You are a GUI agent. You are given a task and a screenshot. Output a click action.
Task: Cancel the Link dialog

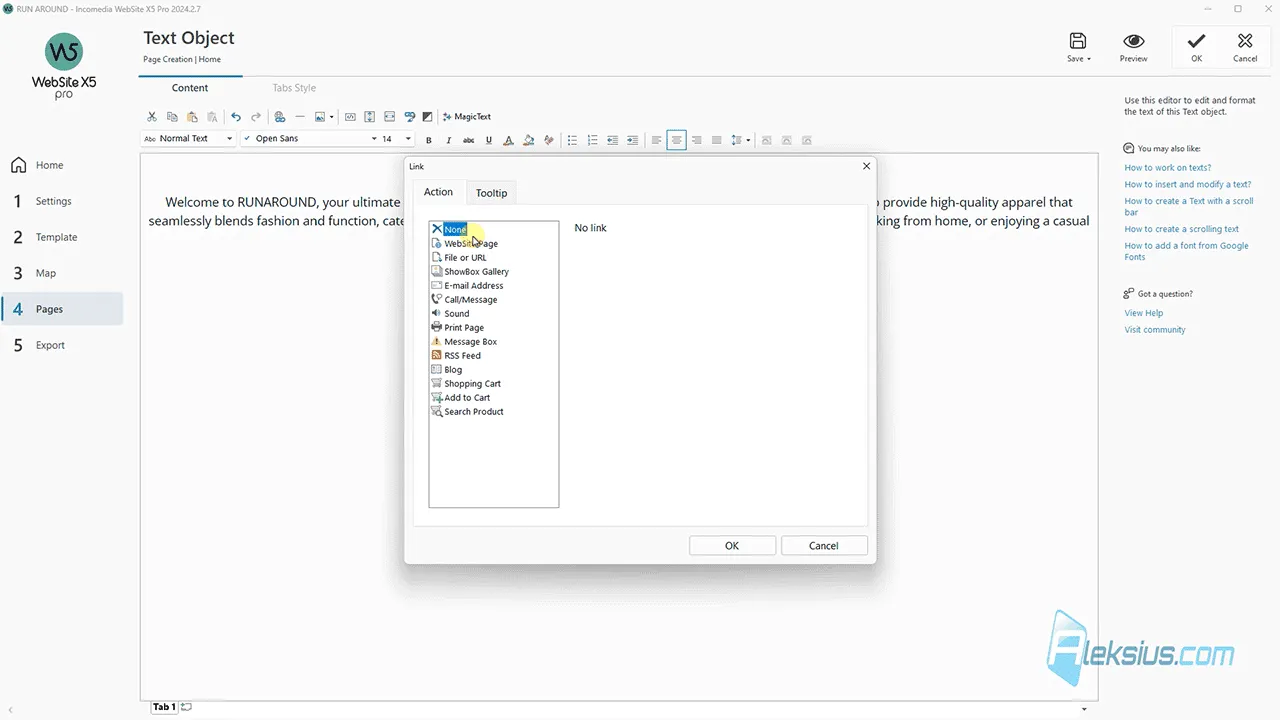pyautogui.click(x=824, y=546)
